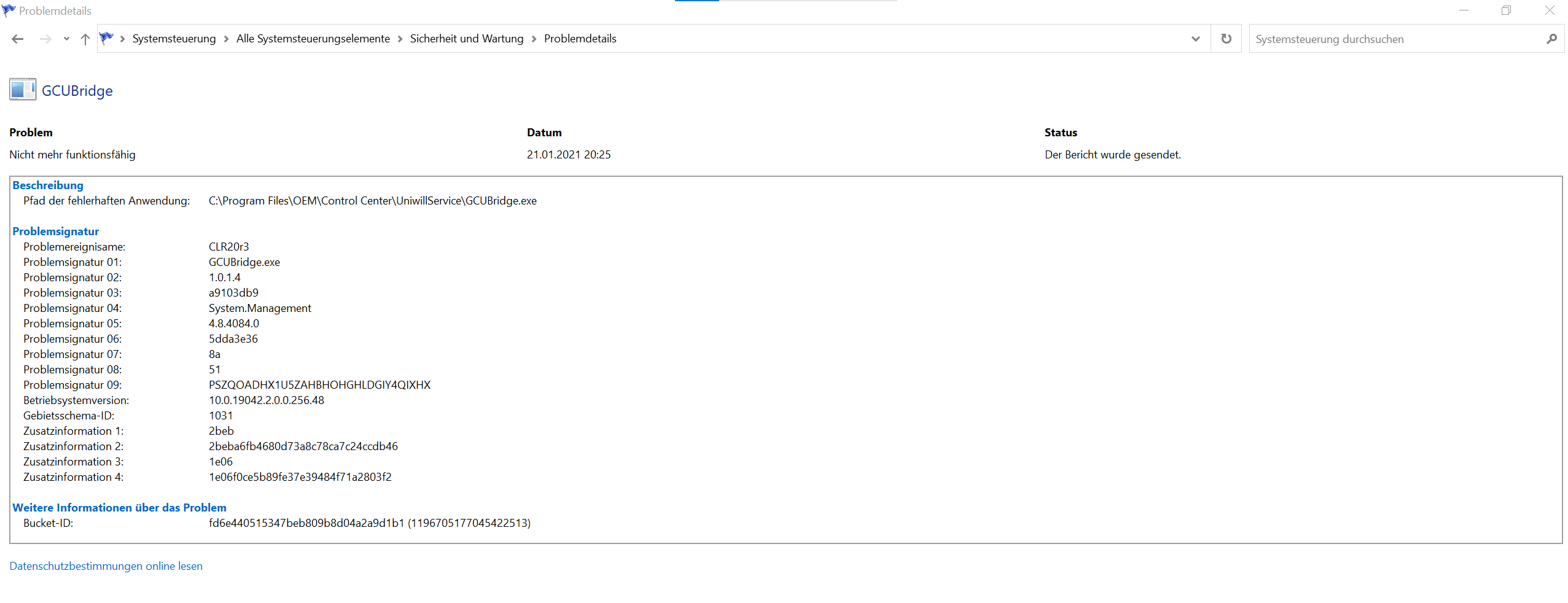Refresh the Problemdetails page

[1226, 38]
